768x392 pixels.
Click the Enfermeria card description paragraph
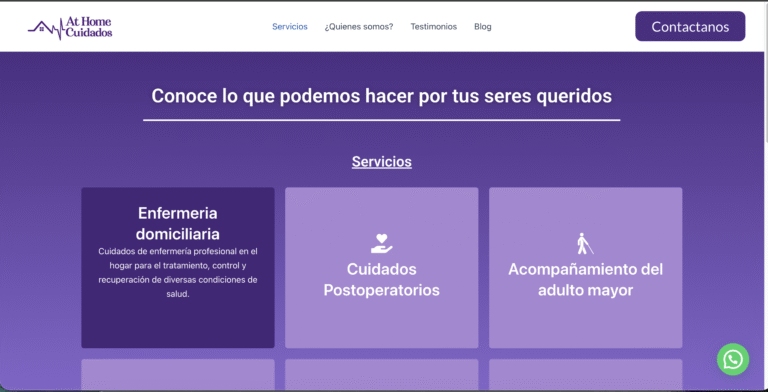178,273
